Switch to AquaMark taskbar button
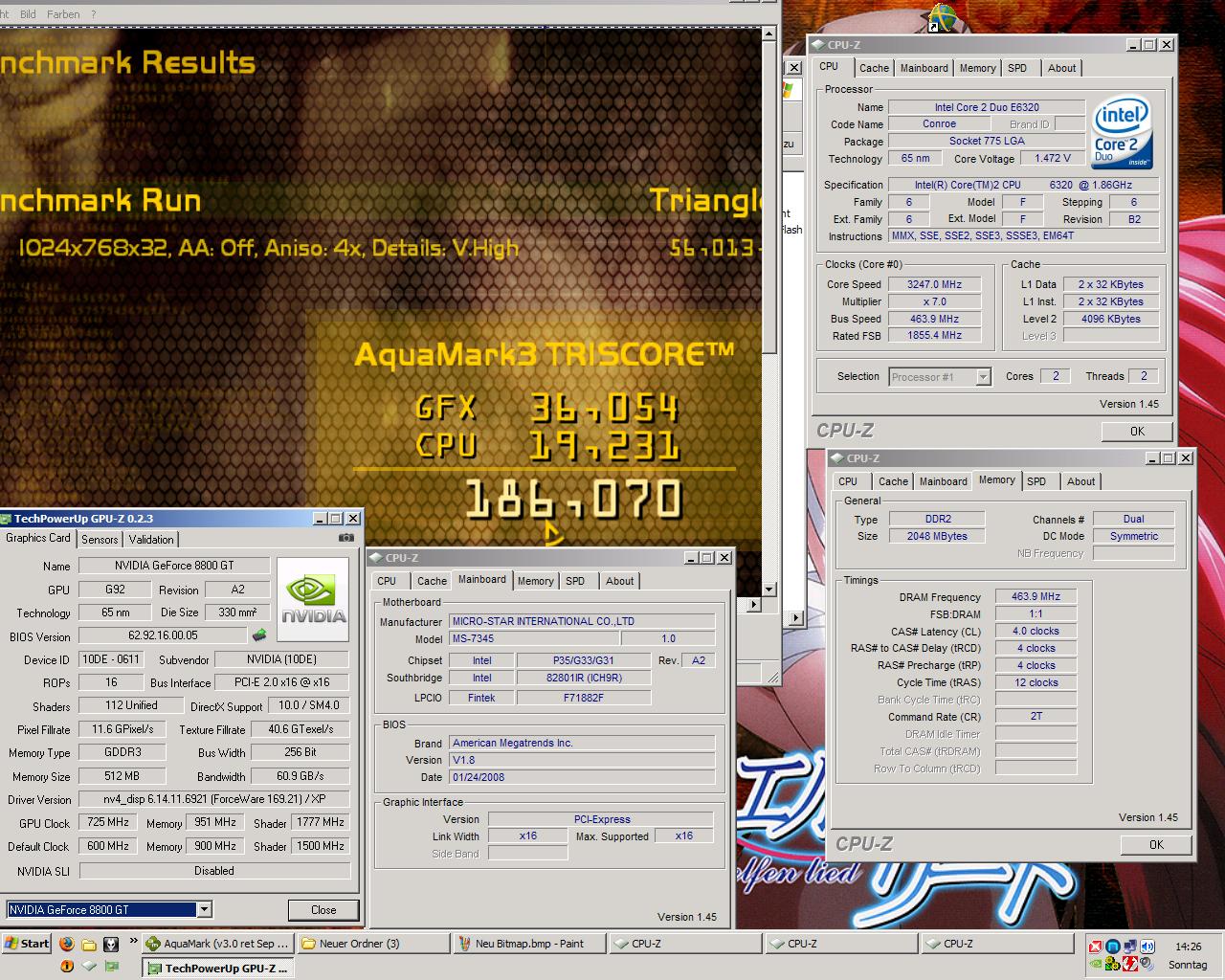The height and width of the screenshot is (980, 1225). tap(217, 944)
